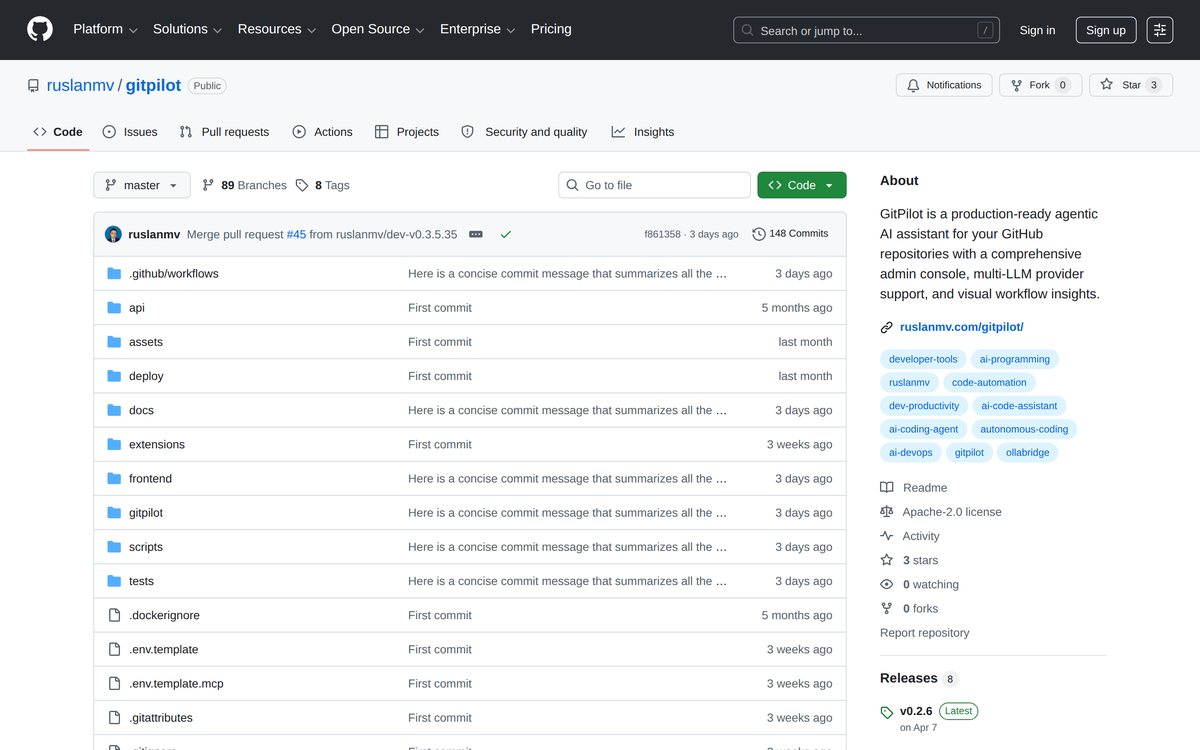Screen dimensions: 1200x750
Task: Click the folder icon for frontend
Action: coord(114,478)
